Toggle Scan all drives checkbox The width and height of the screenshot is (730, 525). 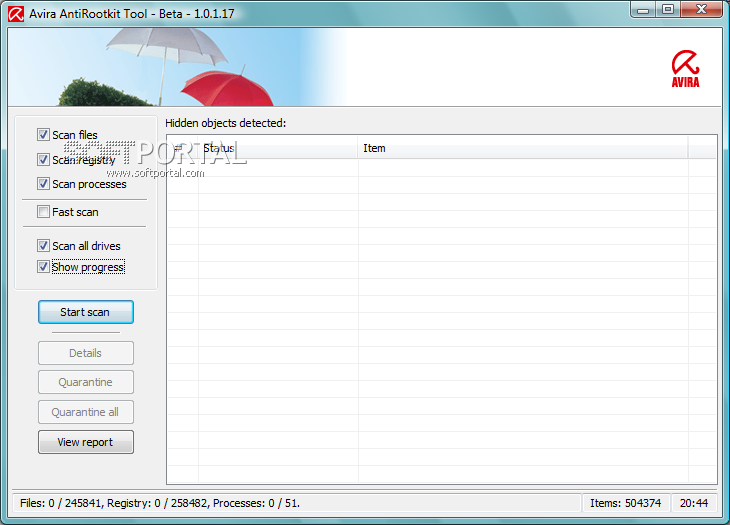pos(43,245)
